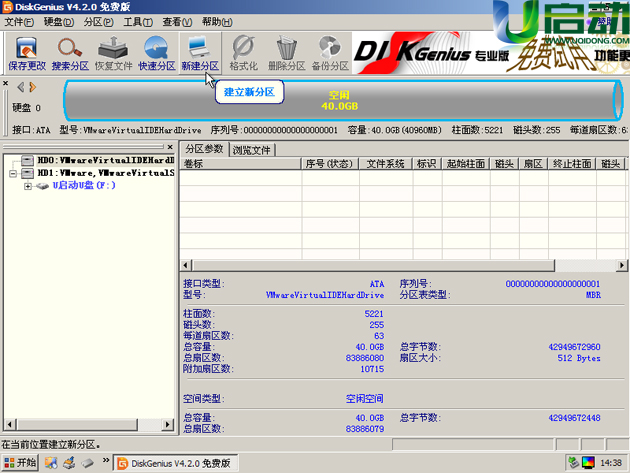Viewport: 630px width, 473px height.
Task: Click the display monitor tray icon
Action: point(588,463)
